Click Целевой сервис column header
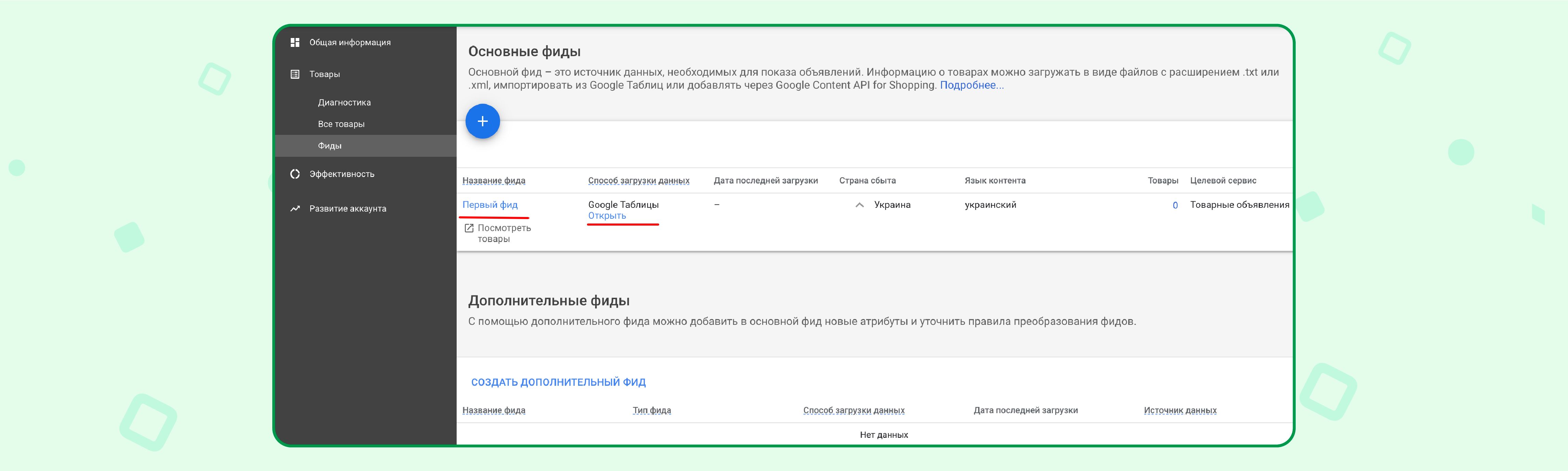Screen dimensions: 1568x471 [x=1223, y=180]
